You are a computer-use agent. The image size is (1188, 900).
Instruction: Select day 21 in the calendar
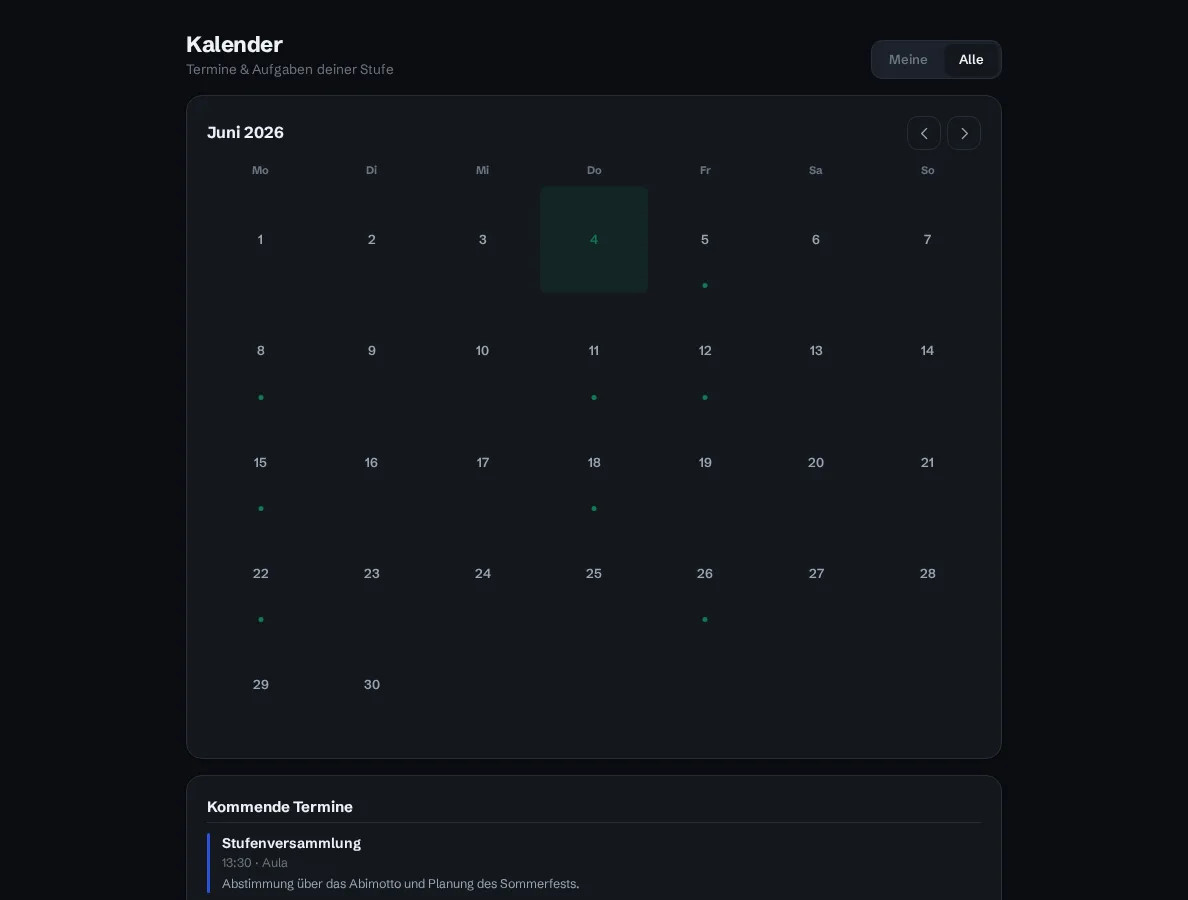point(927,462)
